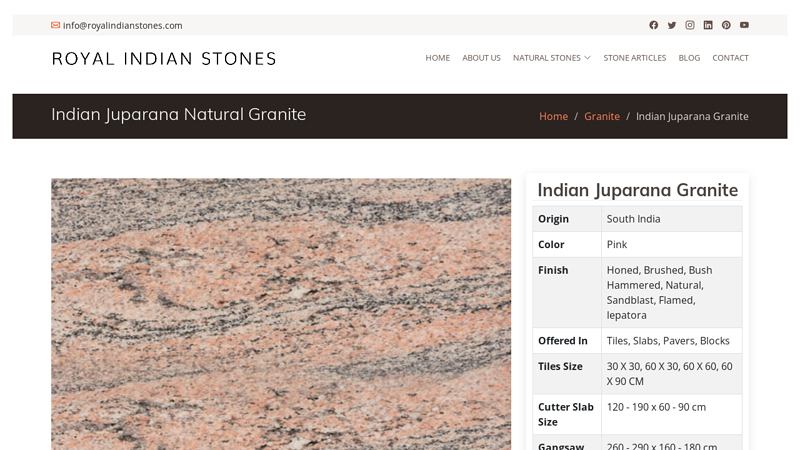This screenshot has height=450, width=800.
Task: Open the Facebook social icon
Action: 653,25
